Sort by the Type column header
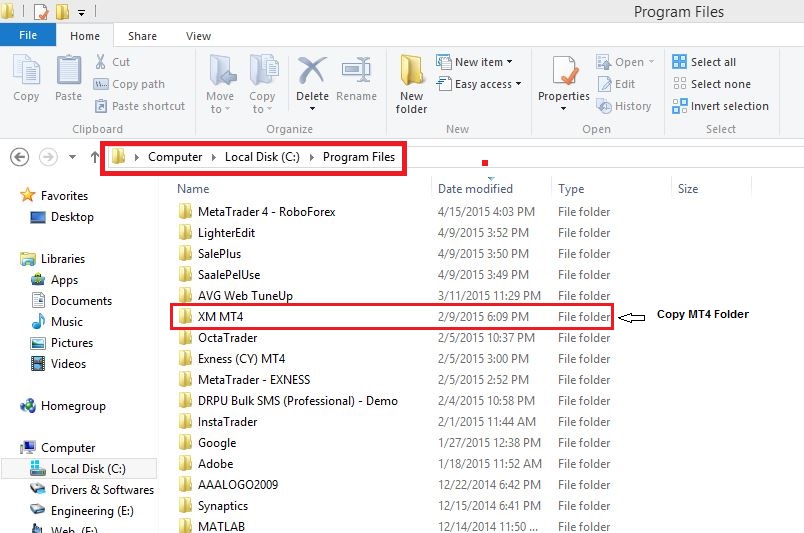 [x=571, y=189]
